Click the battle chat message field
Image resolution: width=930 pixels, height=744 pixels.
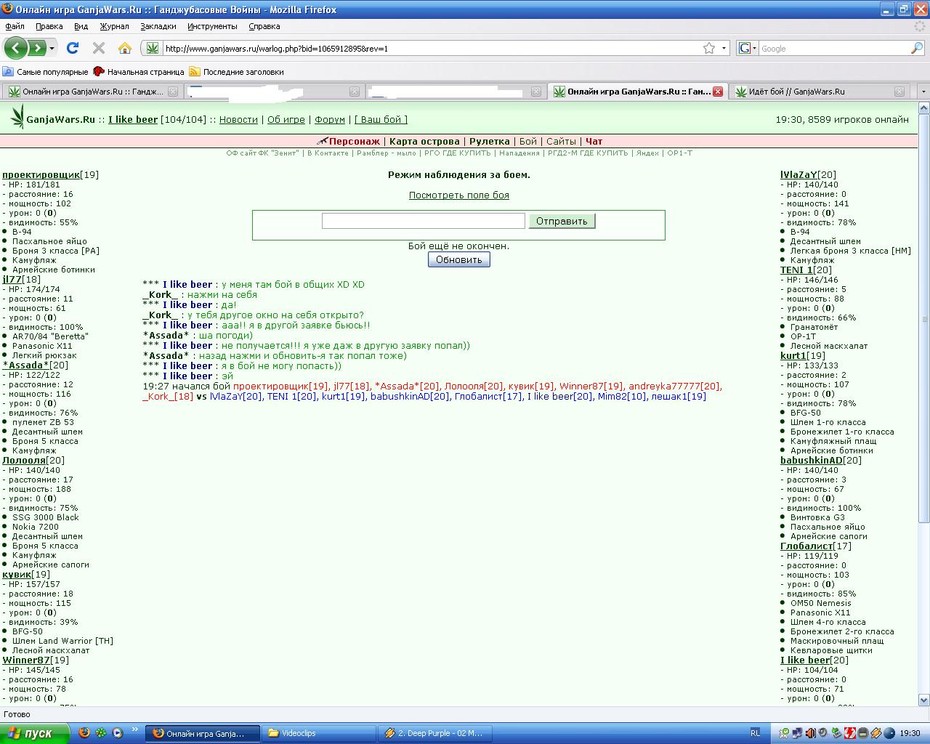point(423,221)
